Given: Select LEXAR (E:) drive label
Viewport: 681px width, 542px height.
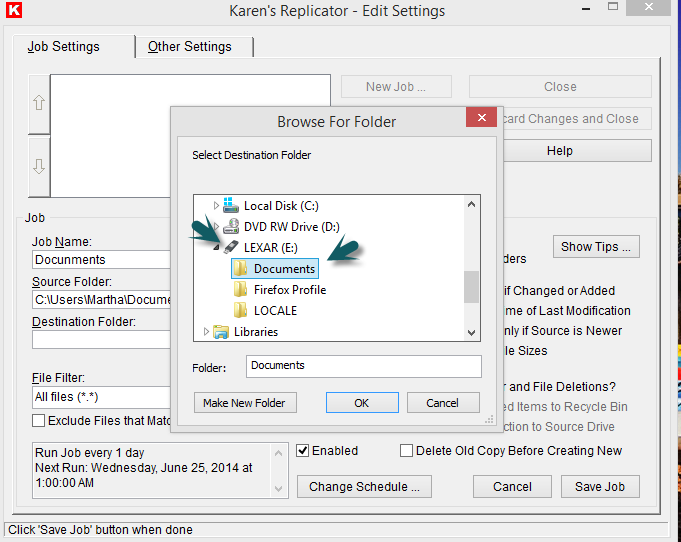Looking at the screenshot, I should [271, 248].
